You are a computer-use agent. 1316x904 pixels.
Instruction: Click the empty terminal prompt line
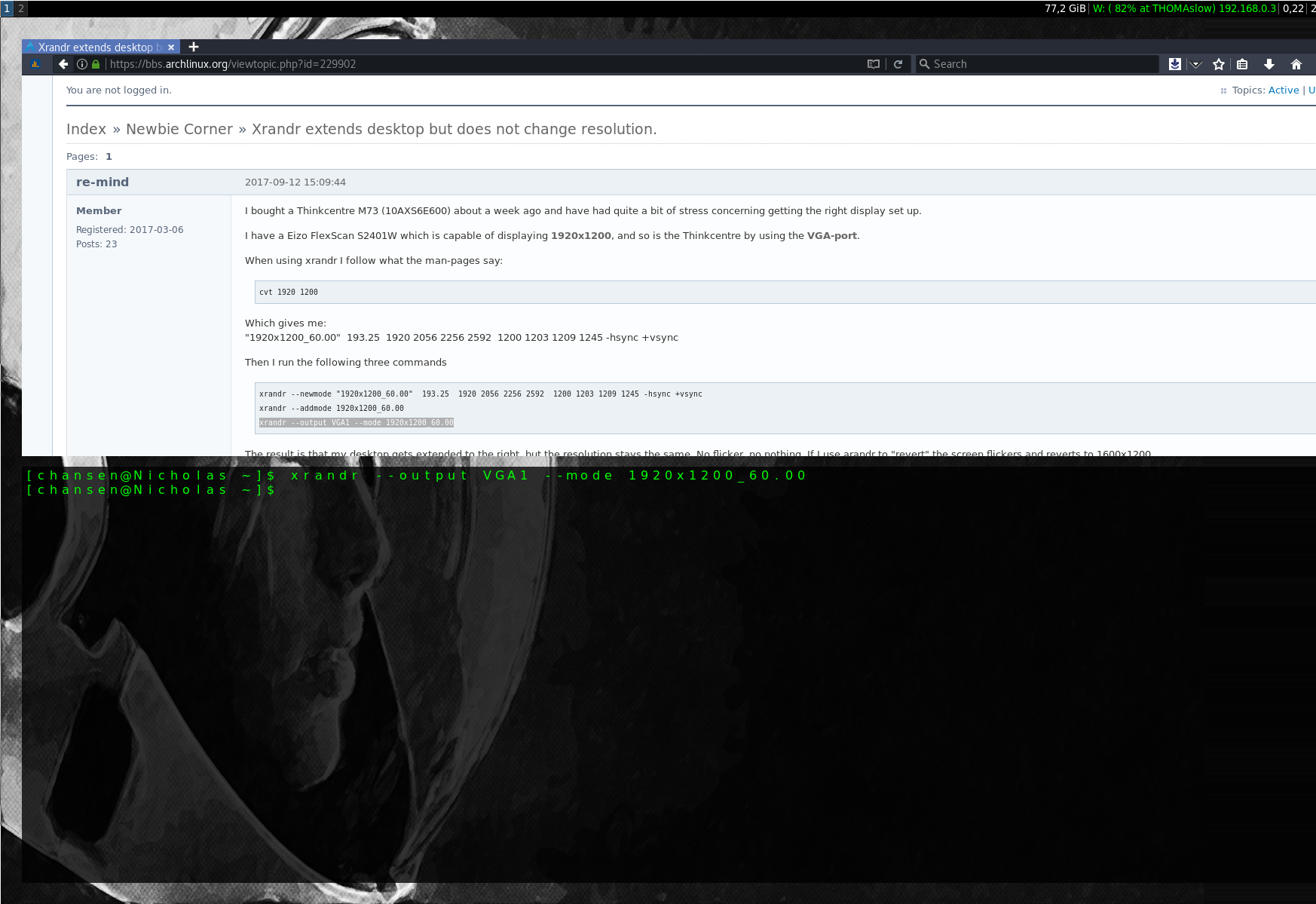[x=151, y=490]
